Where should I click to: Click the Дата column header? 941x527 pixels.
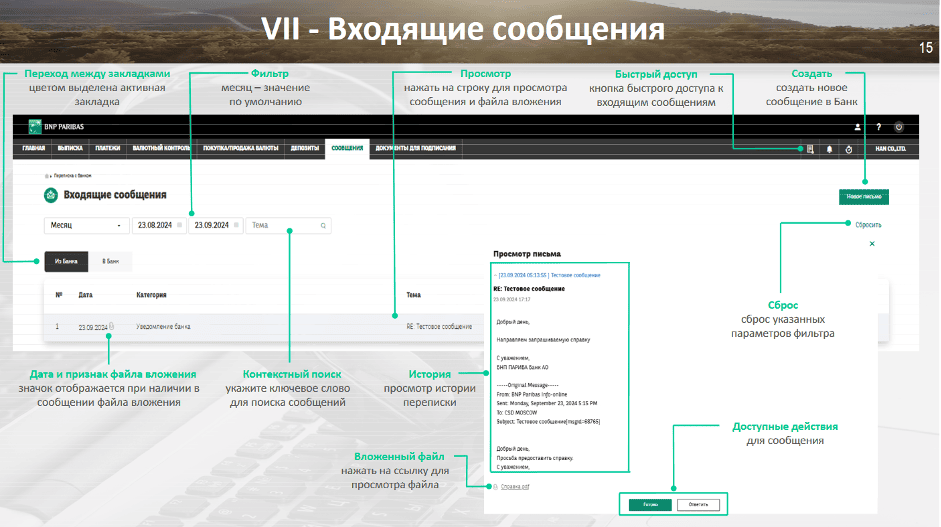pos(85,295)
